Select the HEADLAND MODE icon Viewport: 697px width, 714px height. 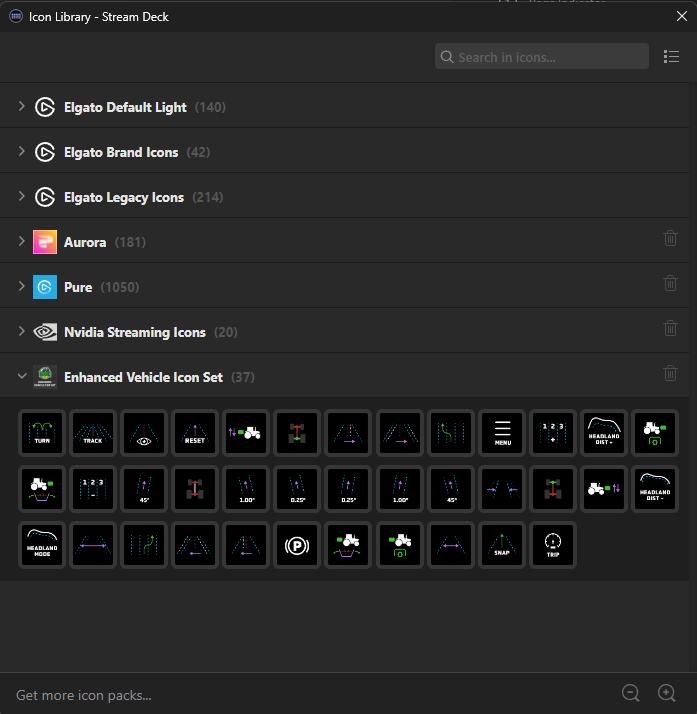tap(42, 545)
